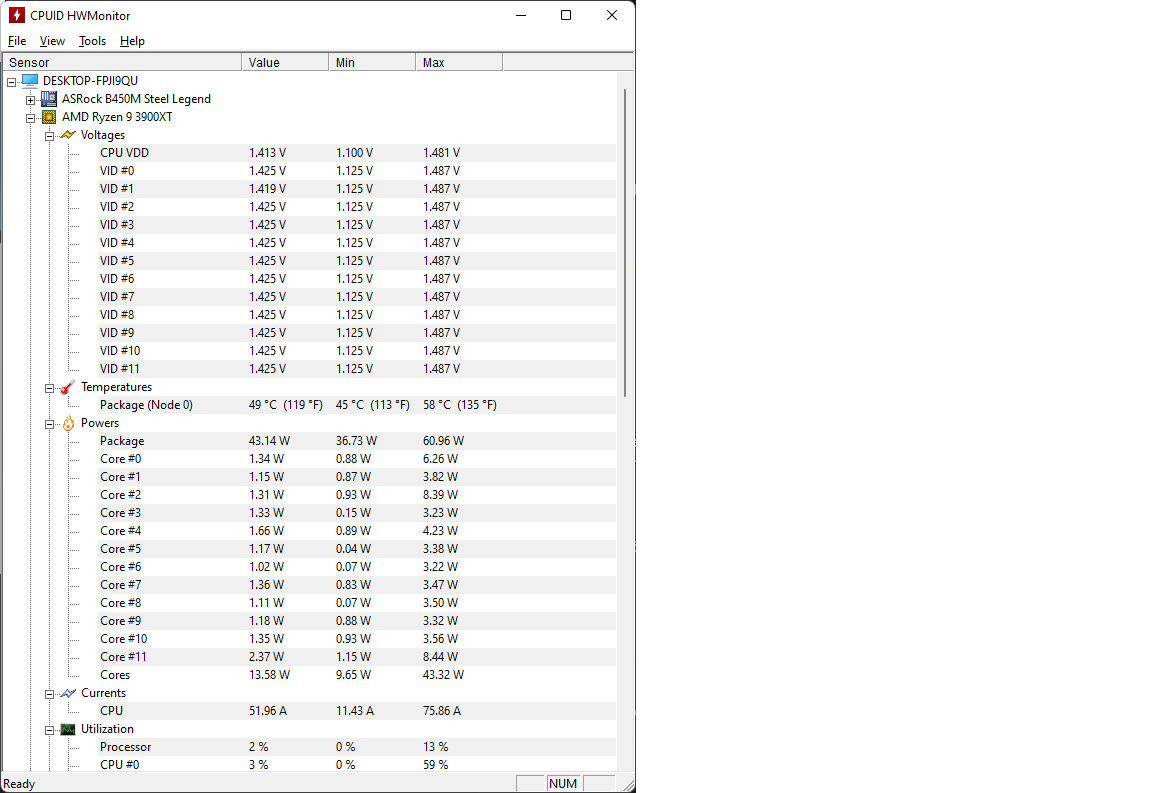Viewport: 1152px width, 793px height.
Task: Select the Core #0 power row
Action: 356,459
